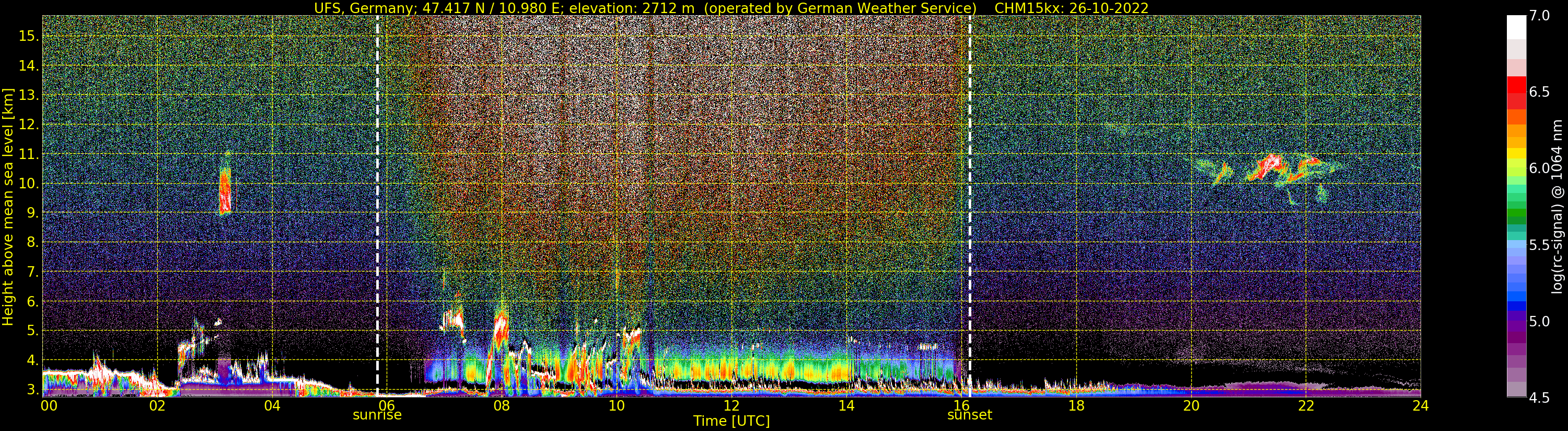Click the height tick label '8.'
Image resolution: width=1568 pixels, height=431 pixels.
coord(32,243)
